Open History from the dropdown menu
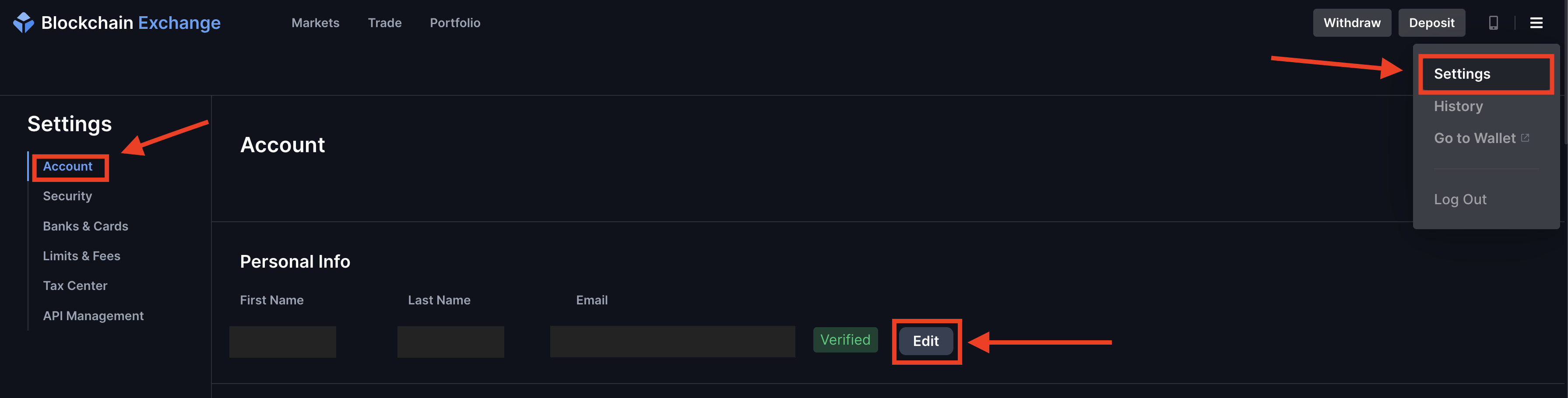This screenshot has height=398, width=1568. click(x=1458, y=106)
